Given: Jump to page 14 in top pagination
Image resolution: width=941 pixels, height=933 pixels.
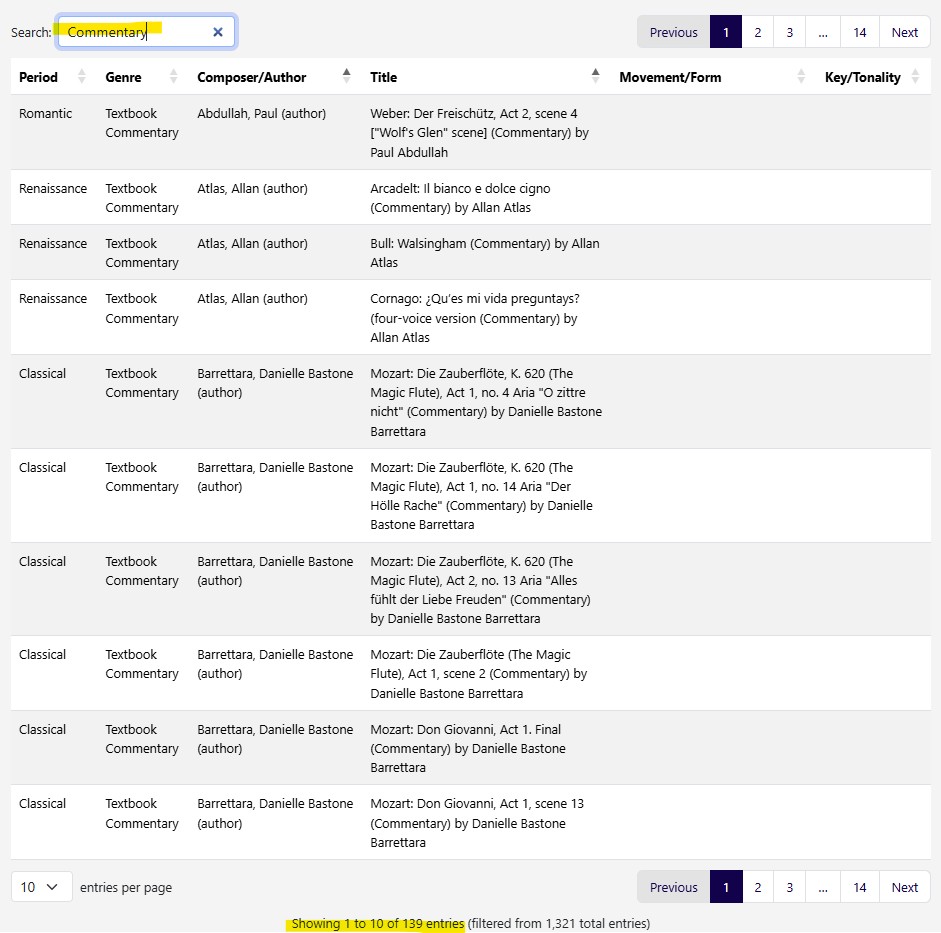Looking at the screenshot, I should [x=859, y=32].
